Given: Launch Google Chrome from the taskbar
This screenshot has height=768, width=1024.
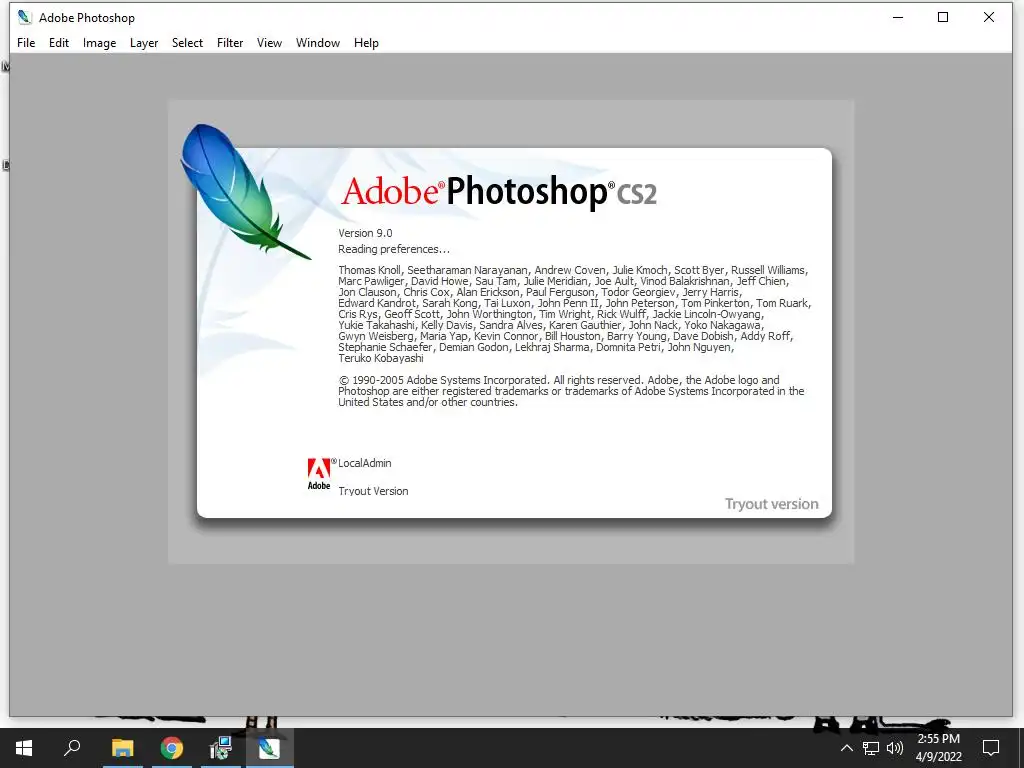Looking at the screenshot, I should [x=172, y=748].
